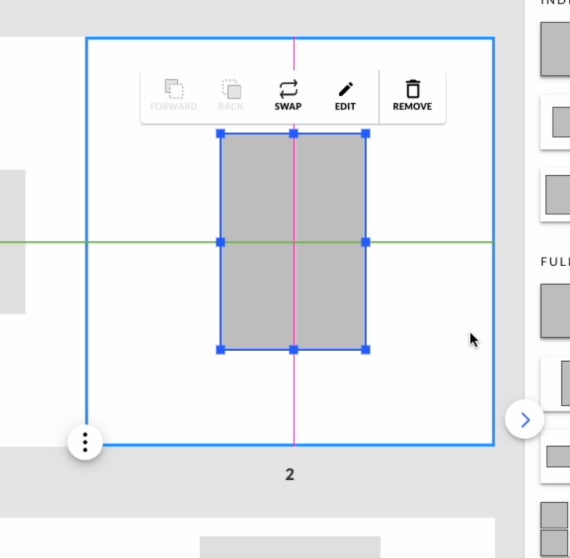Image resolution: width=570 pixels, height=558 pixels.
Task: Click the Swap icon in the toolbar
Action: coord(288,89)
